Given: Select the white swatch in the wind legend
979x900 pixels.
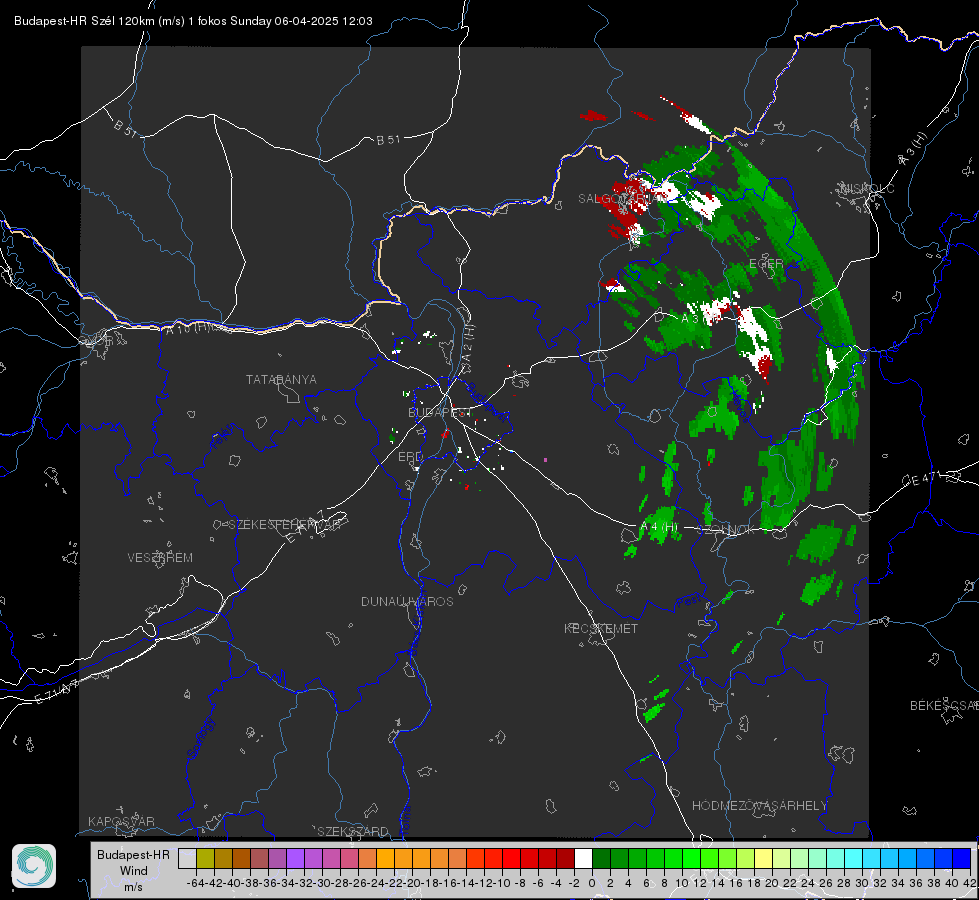Looking at the screenshot, I should coord(583,858).
